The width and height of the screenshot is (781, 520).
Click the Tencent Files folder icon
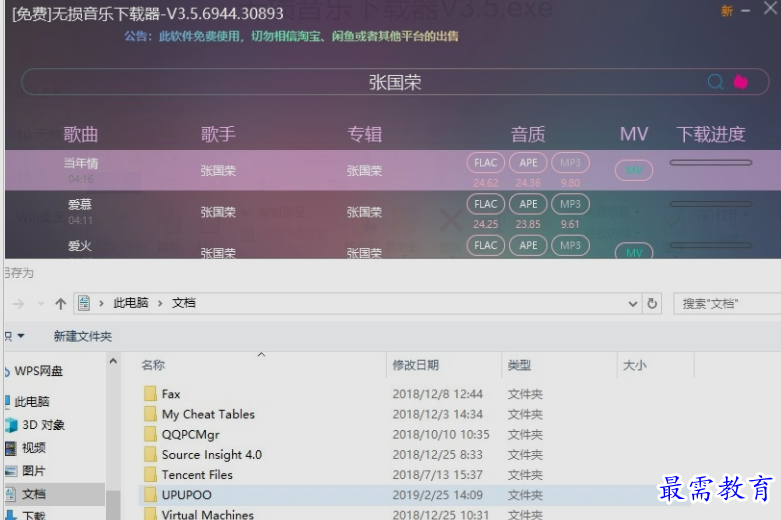(150, 474)
